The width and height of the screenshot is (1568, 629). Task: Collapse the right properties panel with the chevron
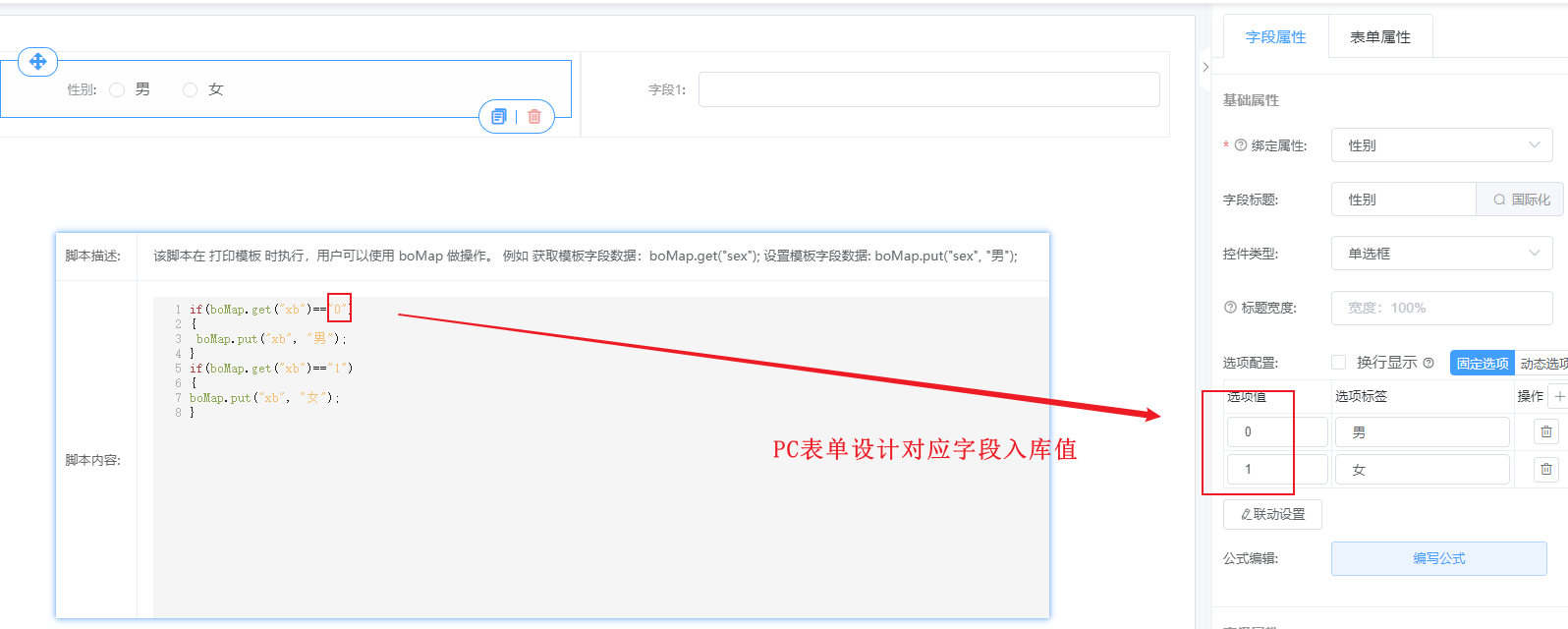[x=1205, y=67]
